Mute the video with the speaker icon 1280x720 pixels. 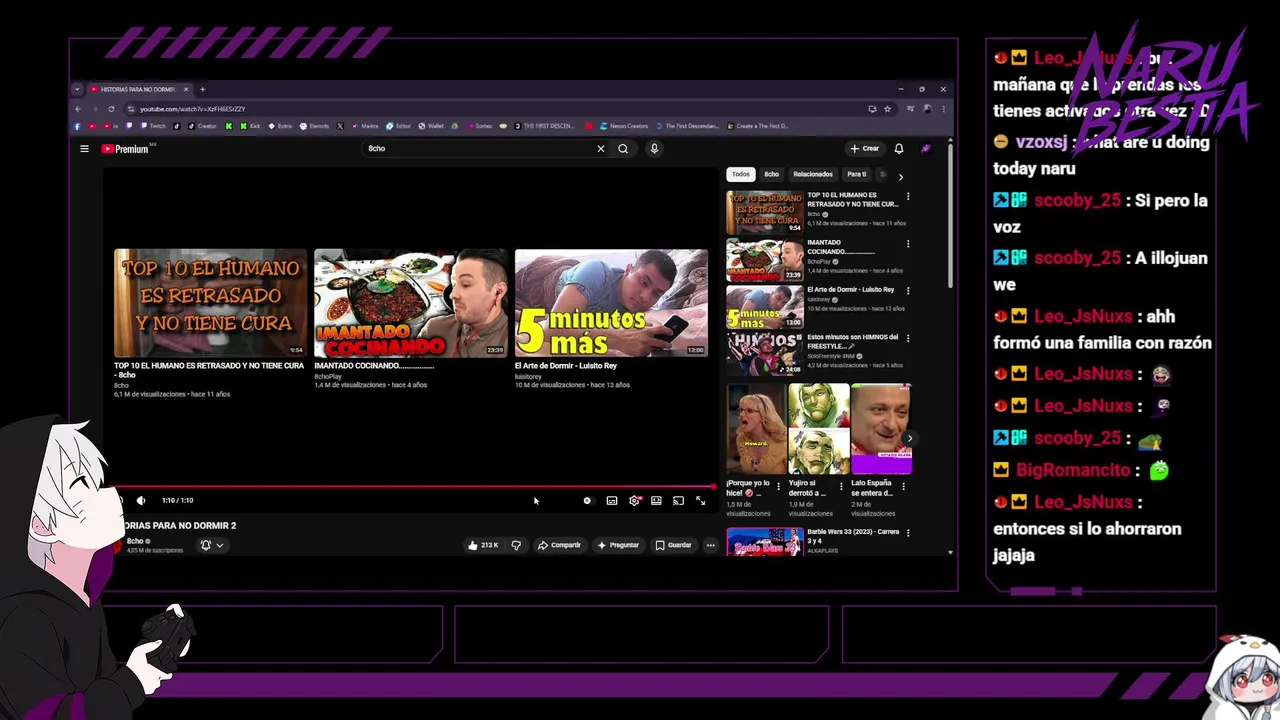141,500
